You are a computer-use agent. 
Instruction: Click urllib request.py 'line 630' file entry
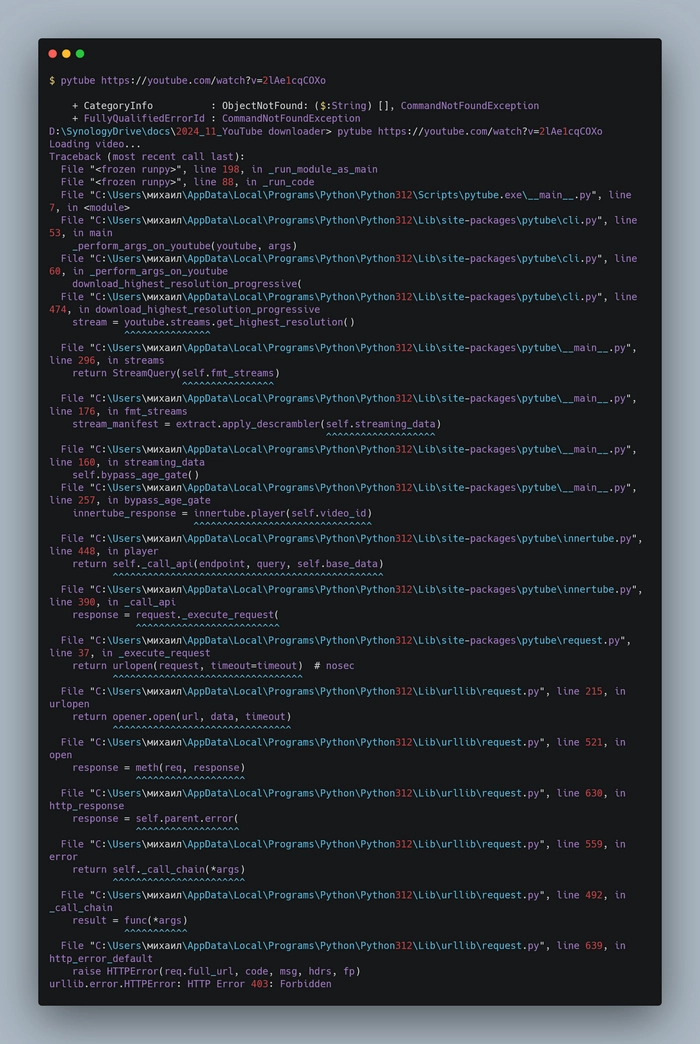[343, 793]
